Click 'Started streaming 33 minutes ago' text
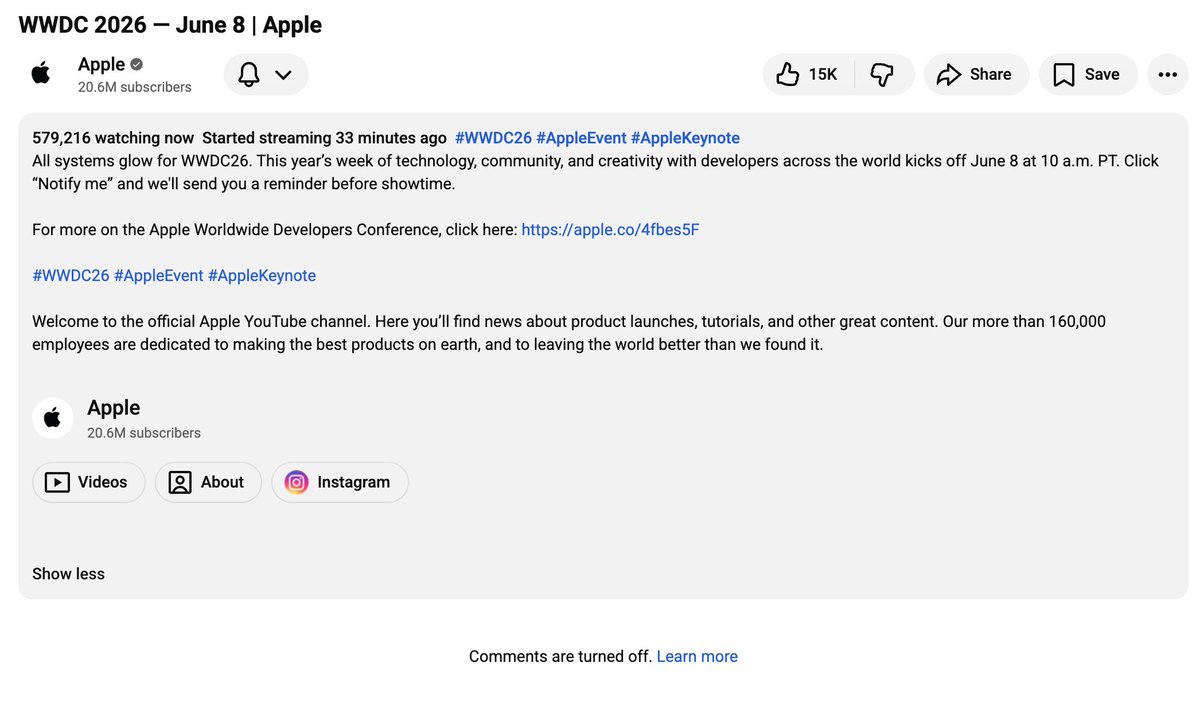This screenshot has height=725, width=1200. click(x=324, y=138)
